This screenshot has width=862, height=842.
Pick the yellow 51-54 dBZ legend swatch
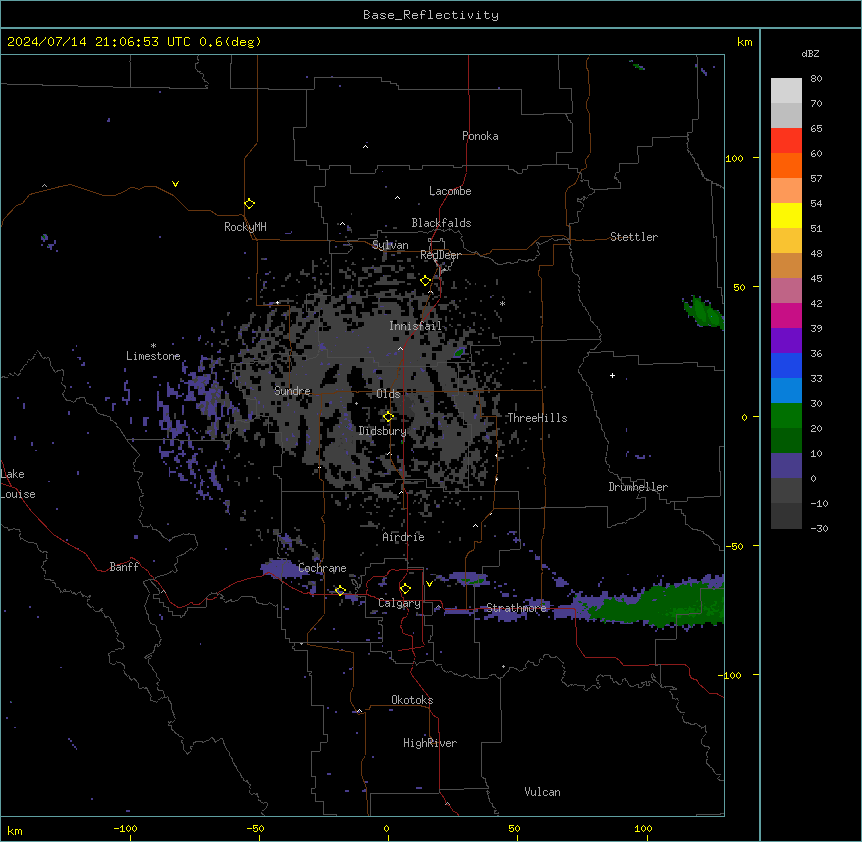click(786, 215)
